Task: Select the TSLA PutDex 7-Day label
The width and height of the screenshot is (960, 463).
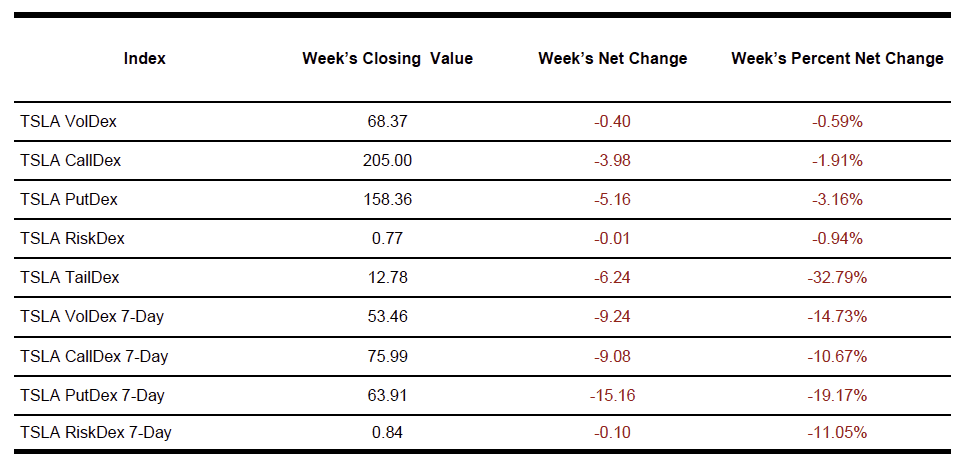Action: click(92, 395)
